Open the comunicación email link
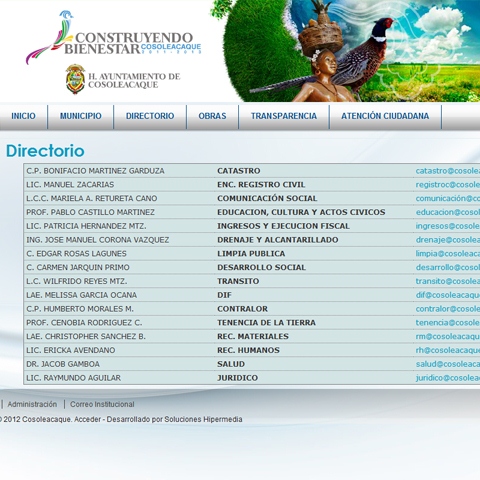The image size is (480, 480). (448, 198)
